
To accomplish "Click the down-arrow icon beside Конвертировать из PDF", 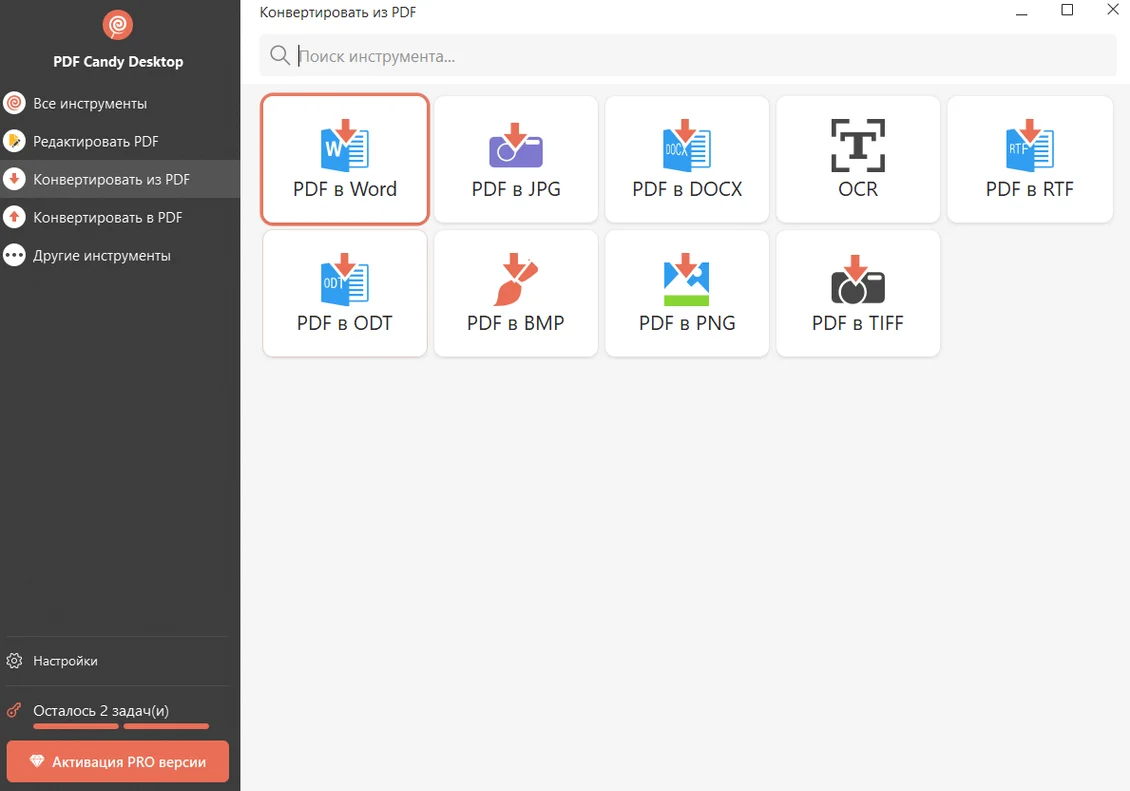I will [14, 179].
